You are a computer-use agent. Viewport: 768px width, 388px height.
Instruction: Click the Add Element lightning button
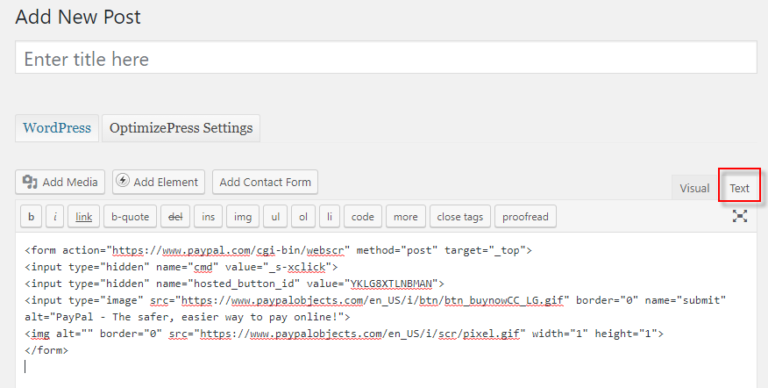(x=158, y=182)
